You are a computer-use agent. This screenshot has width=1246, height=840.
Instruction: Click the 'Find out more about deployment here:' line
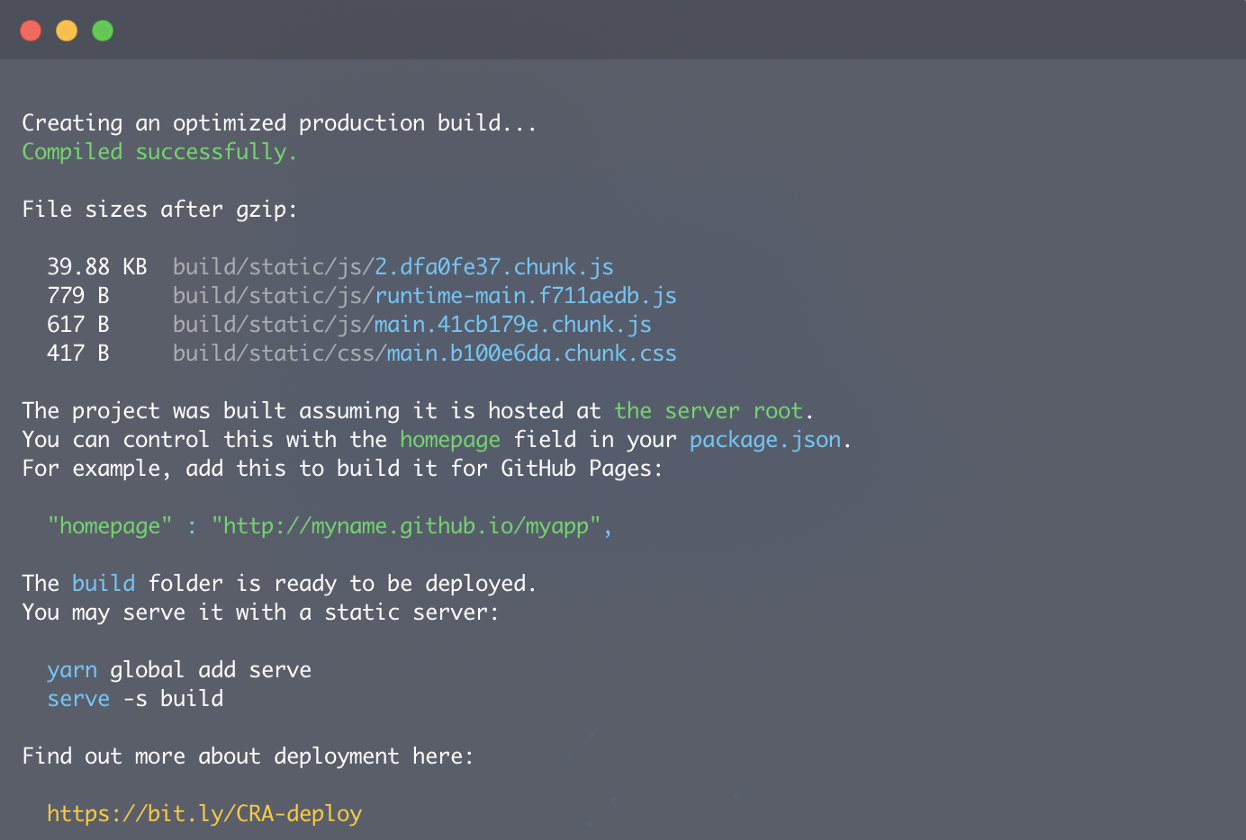coord(248,756)
